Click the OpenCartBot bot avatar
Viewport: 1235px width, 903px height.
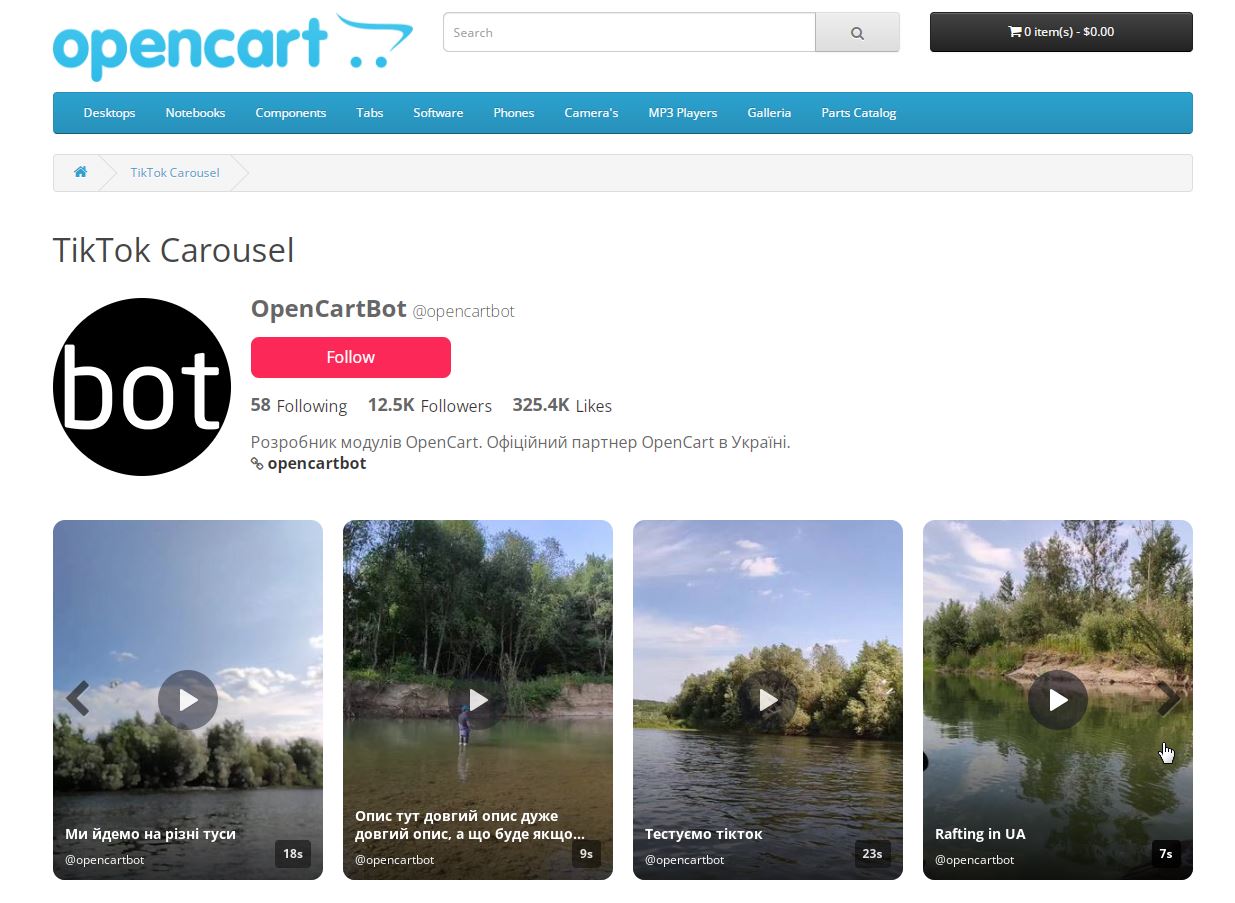click(142, 387)
